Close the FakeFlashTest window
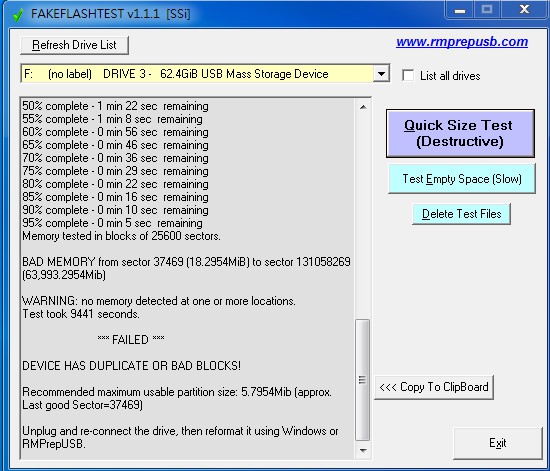This screenshot has height=471, width=550. [524, 10]
